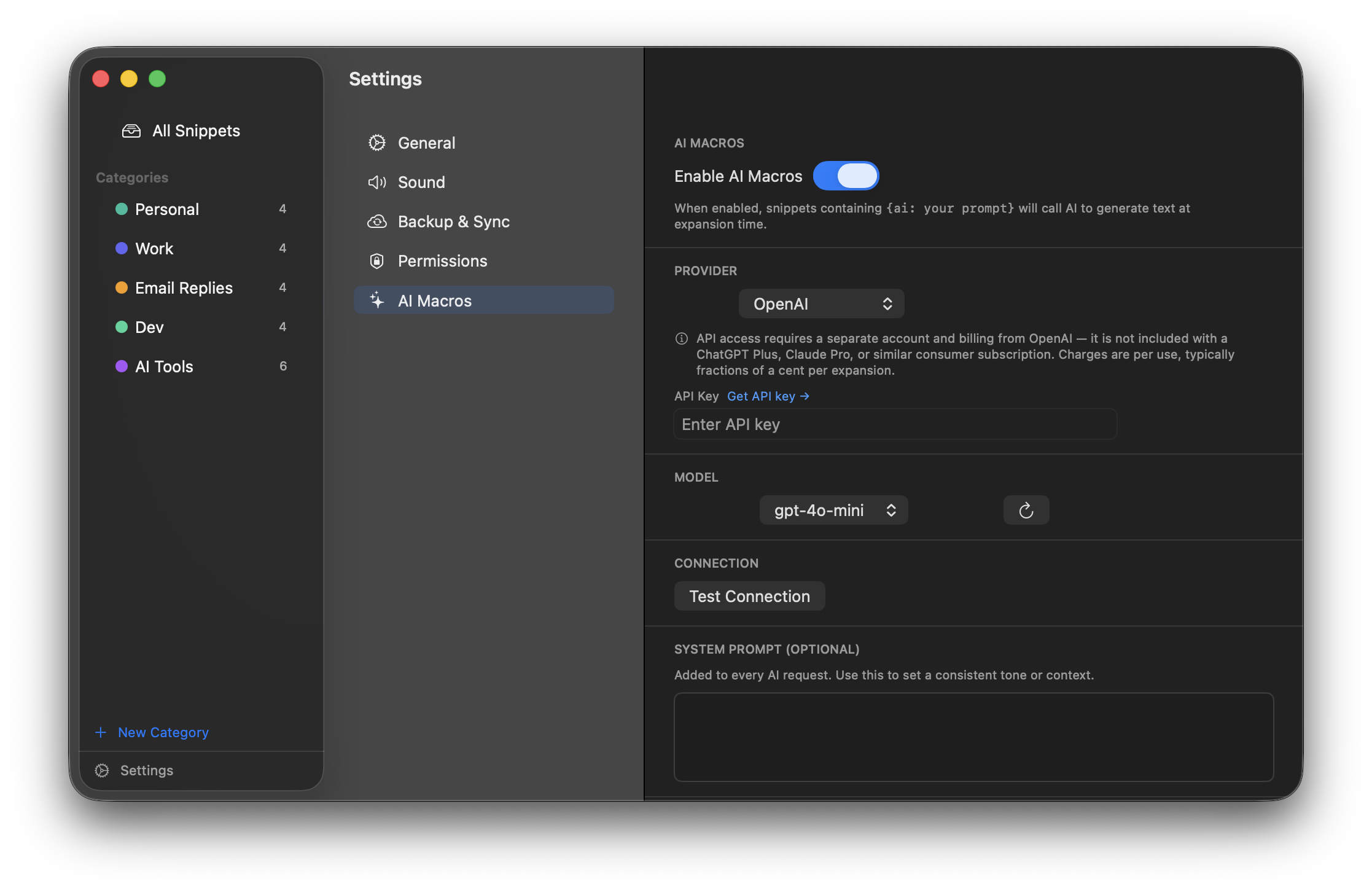The image size is (1372, 892).
Task: Open Settings via the bottom gear icon
Action: [102, 770]
